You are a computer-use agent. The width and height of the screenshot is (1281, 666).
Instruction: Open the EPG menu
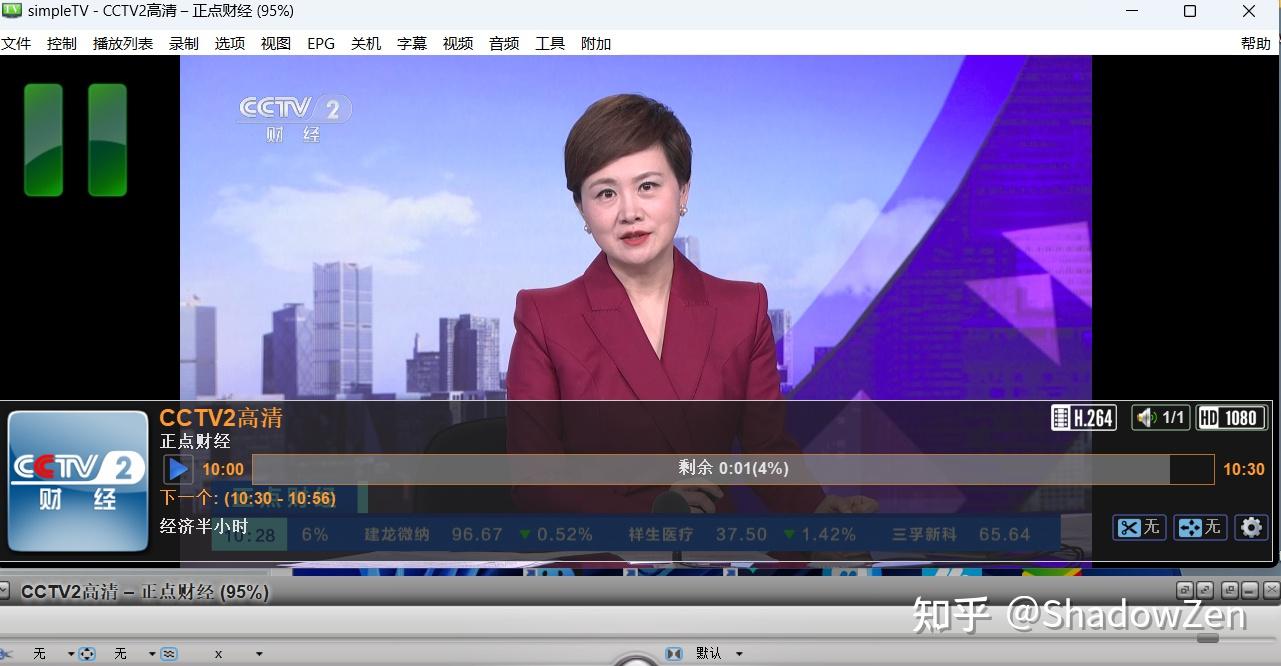(321, 43)
